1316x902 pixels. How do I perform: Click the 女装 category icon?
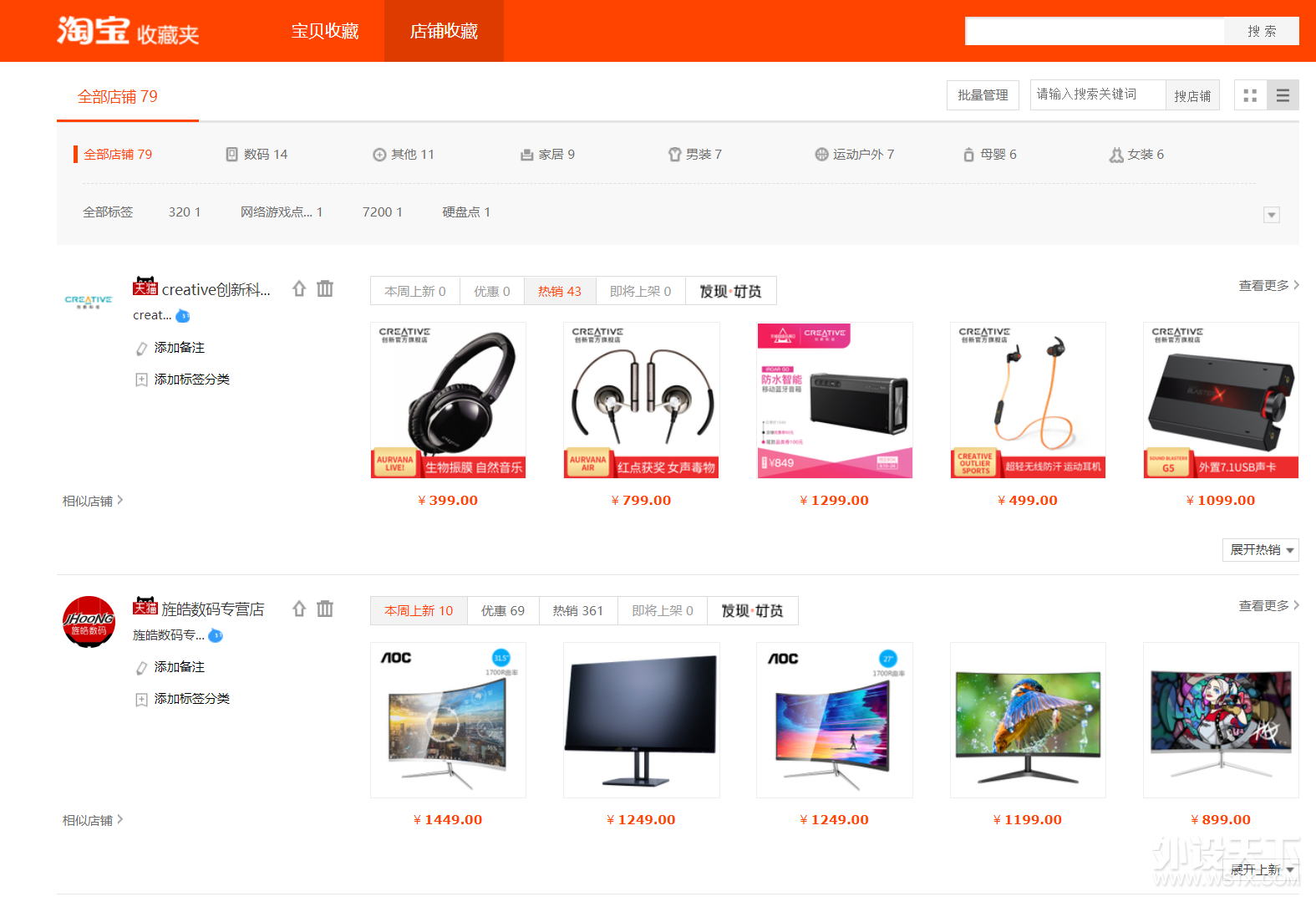tap(1116, 155)
